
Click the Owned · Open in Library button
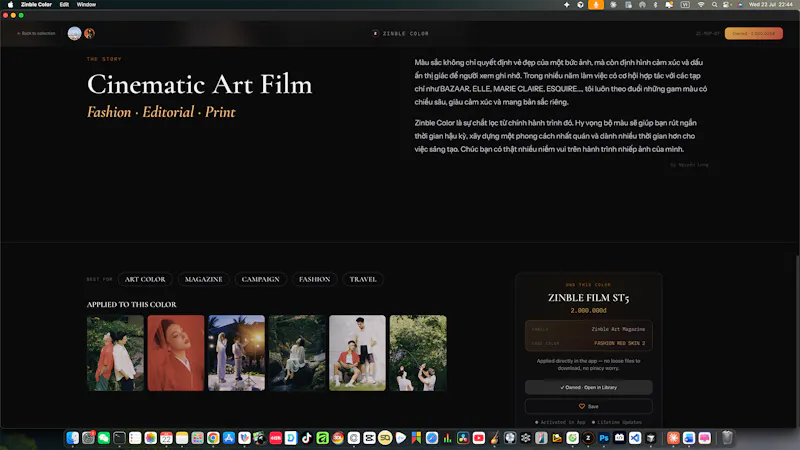point(589,387)
